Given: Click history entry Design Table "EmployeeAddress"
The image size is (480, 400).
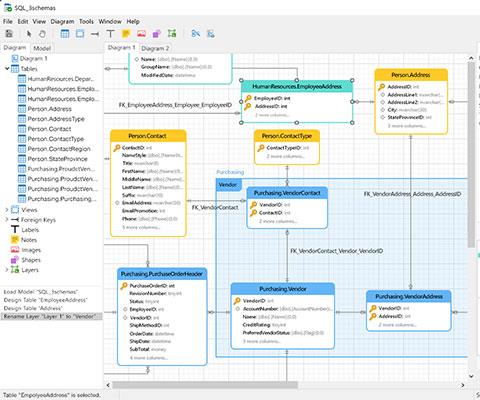Looking at the screenshot, I should [45, 300].
